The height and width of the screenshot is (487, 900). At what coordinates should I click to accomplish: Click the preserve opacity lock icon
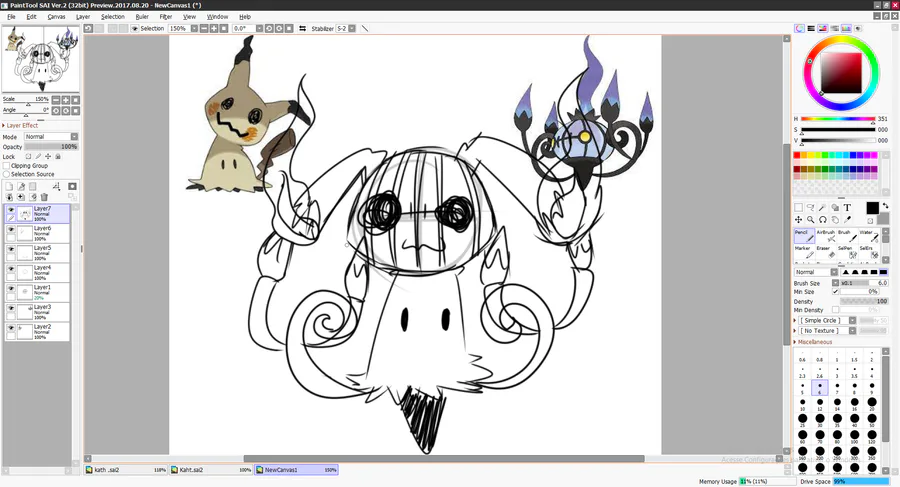28,156
